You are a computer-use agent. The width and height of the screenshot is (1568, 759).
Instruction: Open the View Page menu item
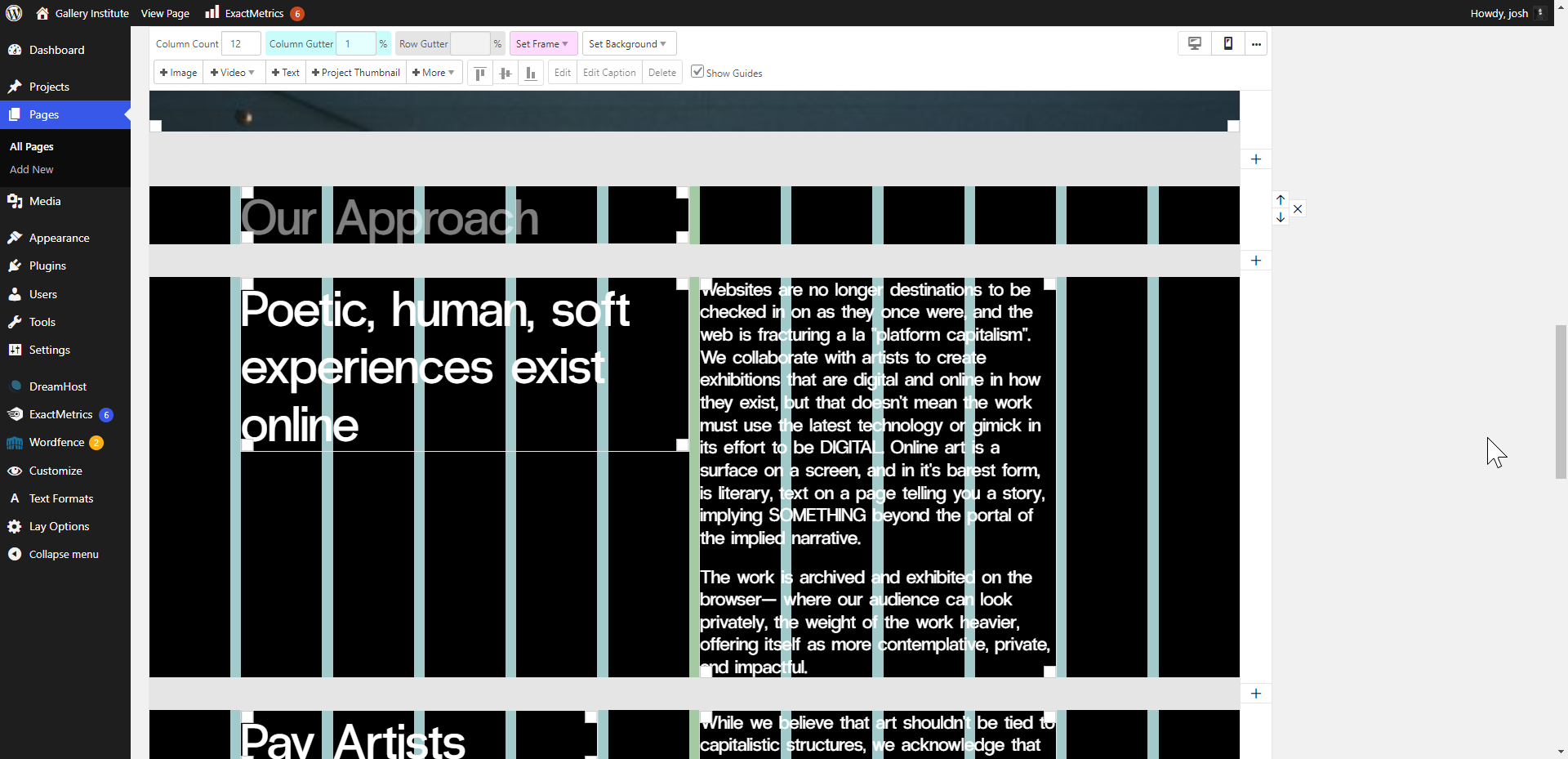click(165, 13)
